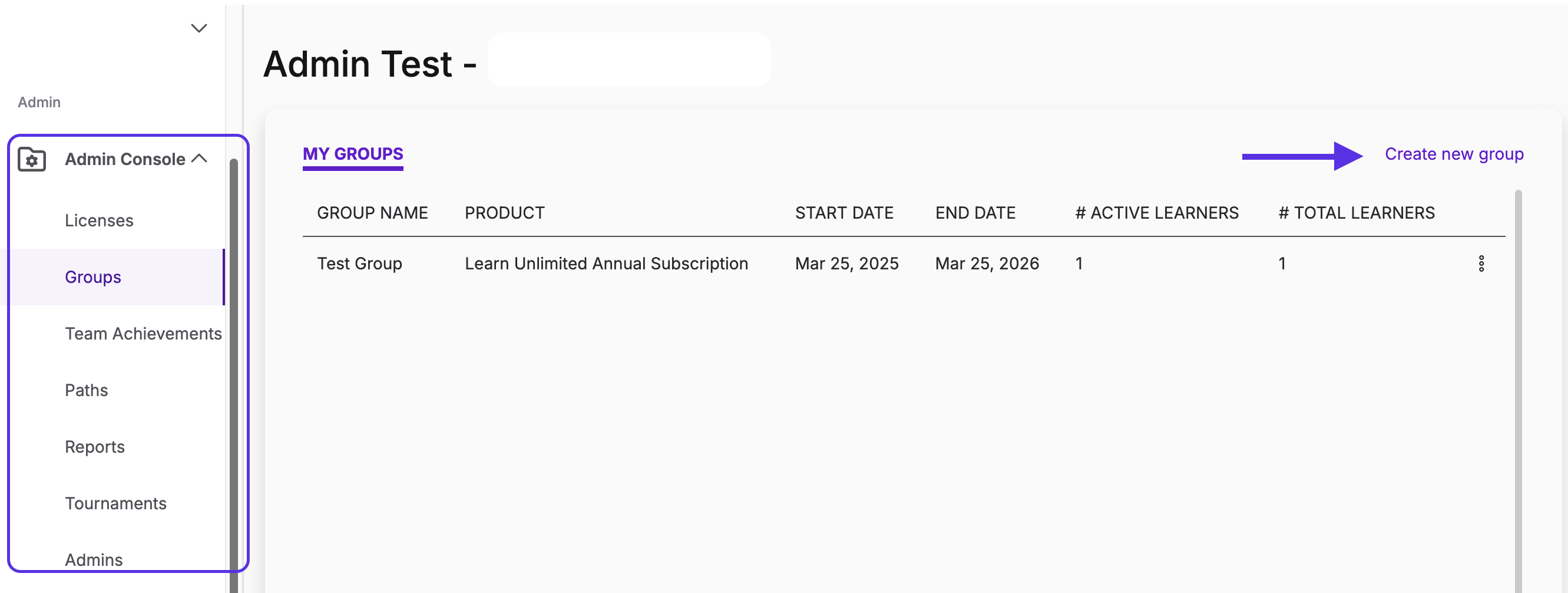Open the Paths section
The height and width of the screenshot is (593, 1568).
(x=87, y=391)
